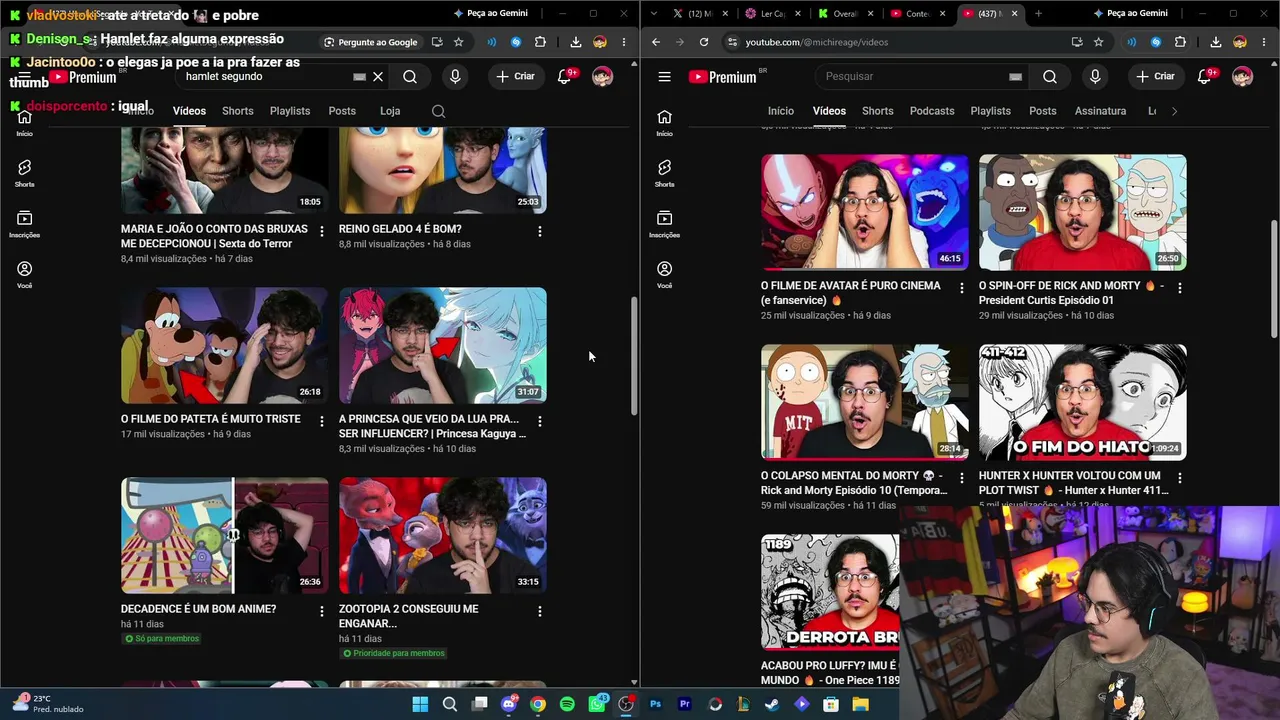Select Vídeos tab in left window
Viewport: 1280px width, 720px height.
189,111
